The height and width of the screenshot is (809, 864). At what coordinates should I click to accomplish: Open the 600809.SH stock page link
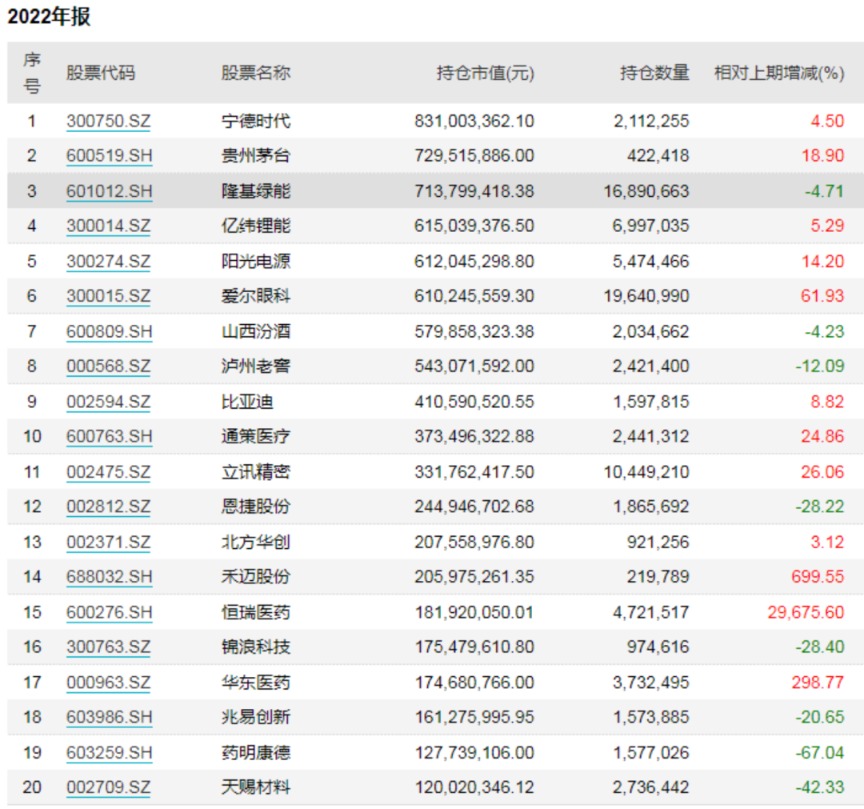pos(108,331)
